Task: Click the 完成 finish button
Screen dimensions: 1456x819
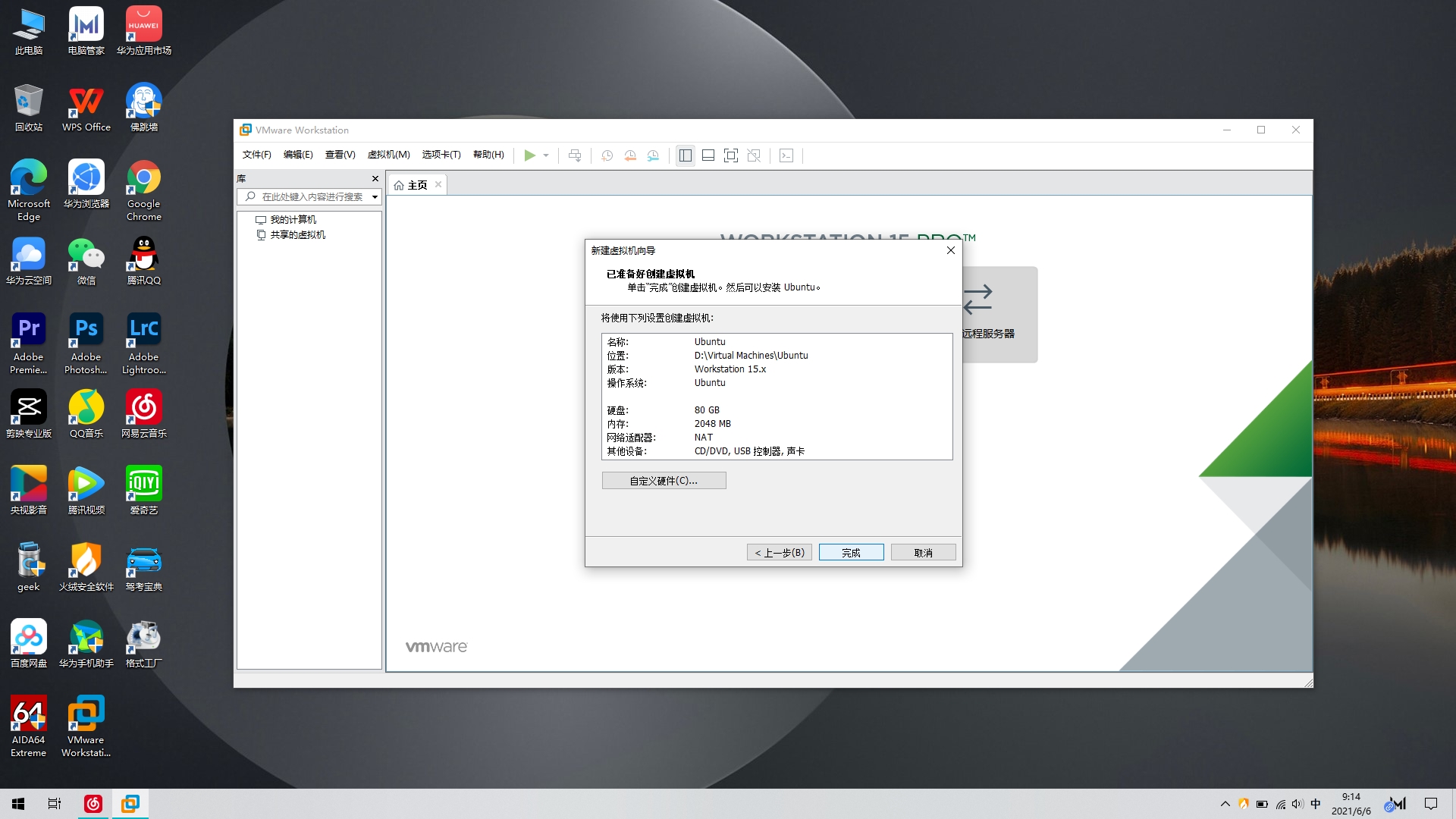Action: (851, 553)
